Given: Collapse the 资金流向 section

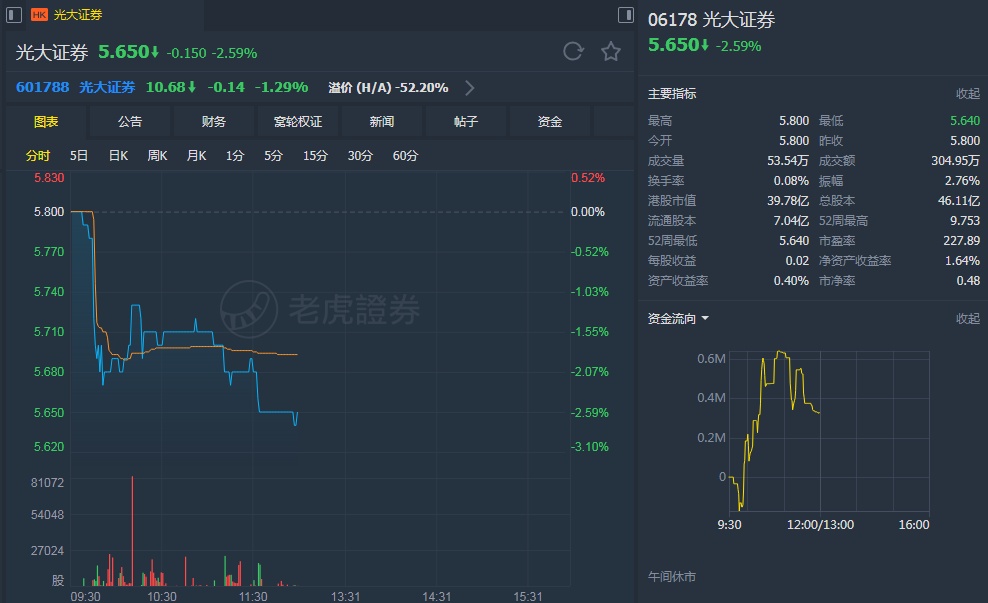Looking at the screenshot, I should click(x=967, y=318).
